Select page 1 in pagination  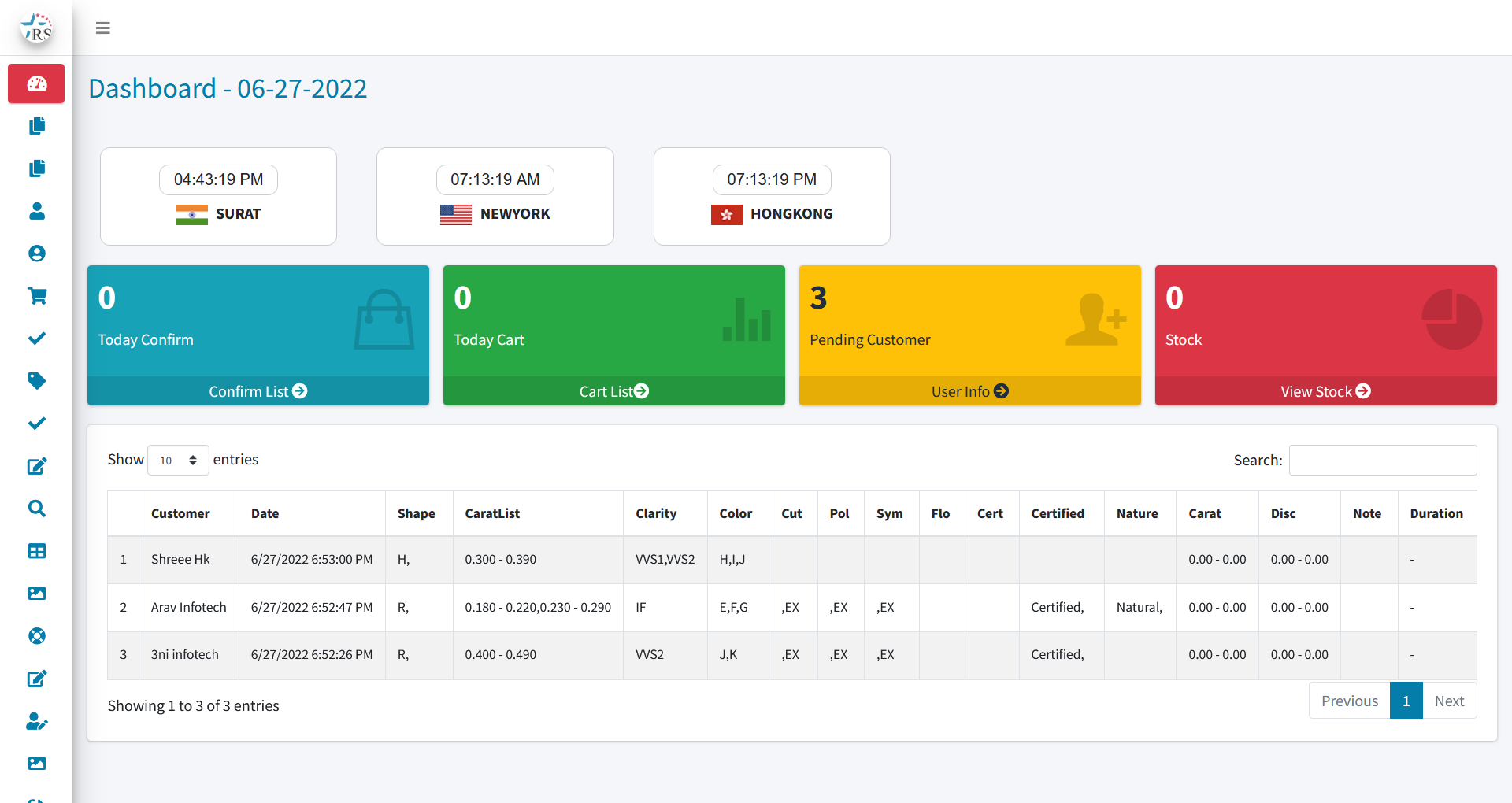click(x=1406, y=701)
